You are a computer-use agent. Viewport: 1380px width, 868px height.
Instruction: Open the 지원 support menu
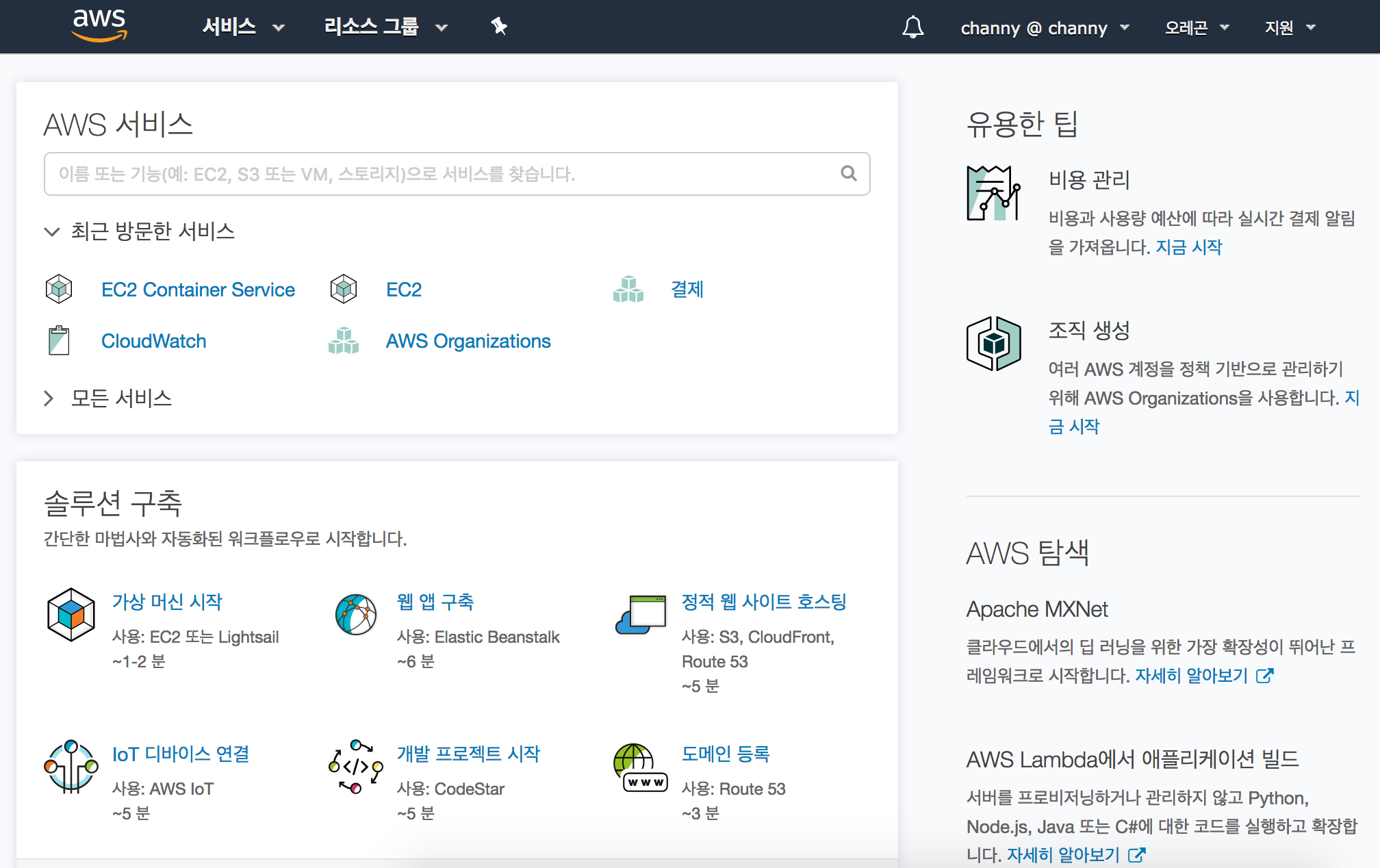tap(1290, 28)
